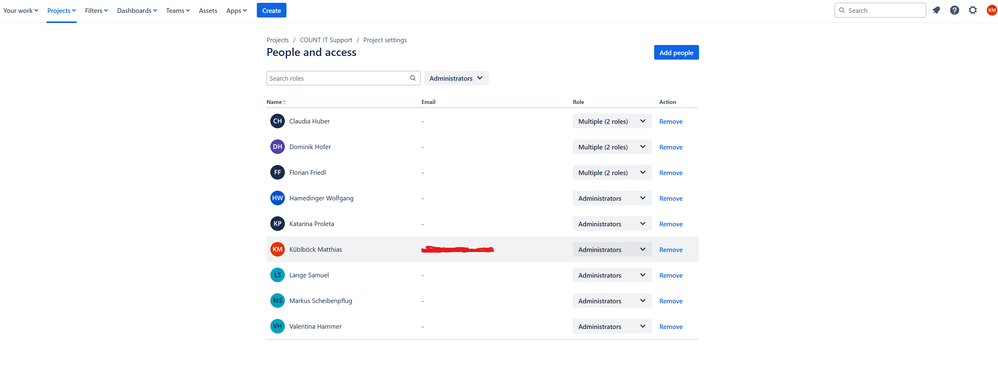Screen dimensions: 998x377
Task: Click the COUNT IT Support breadcrumb
Action: tap(326, 40)
